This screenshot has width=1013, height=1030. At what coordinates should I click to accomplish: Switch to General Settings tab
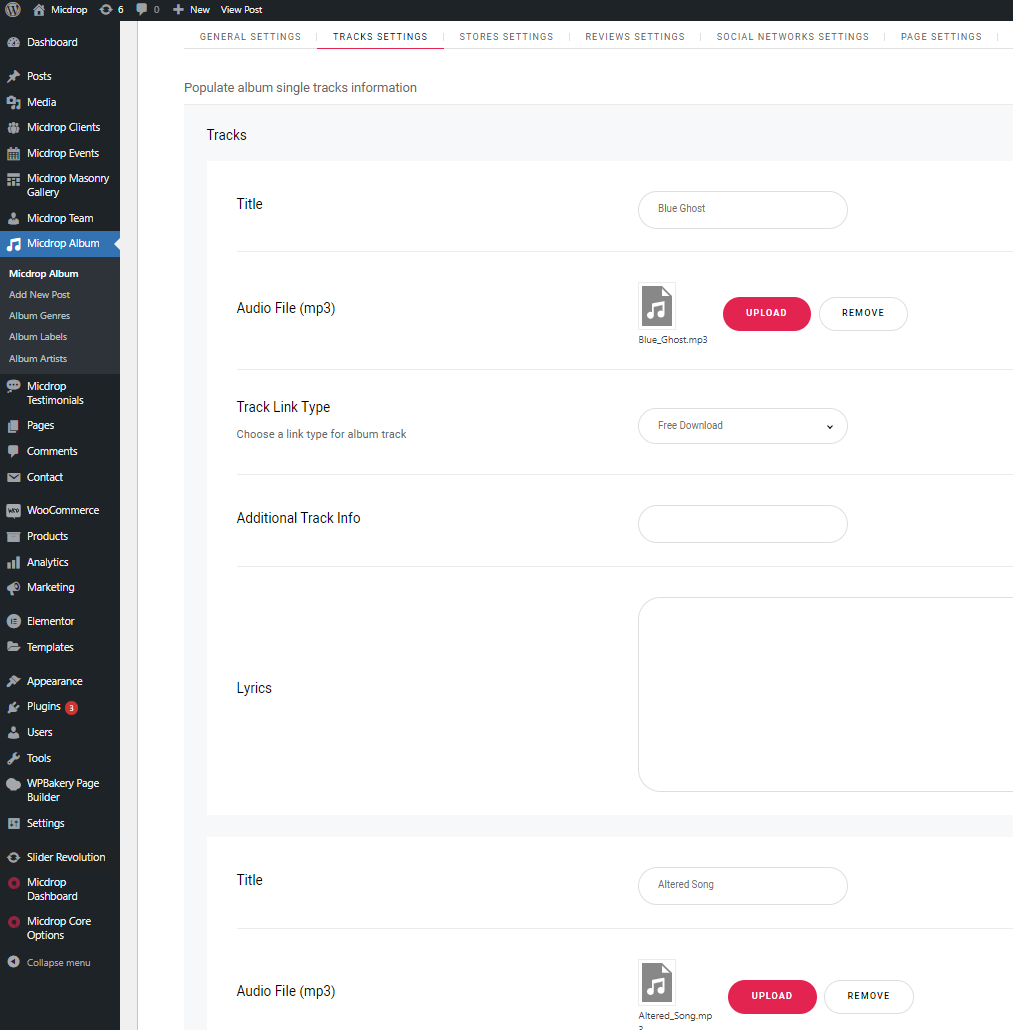[250, 37]
